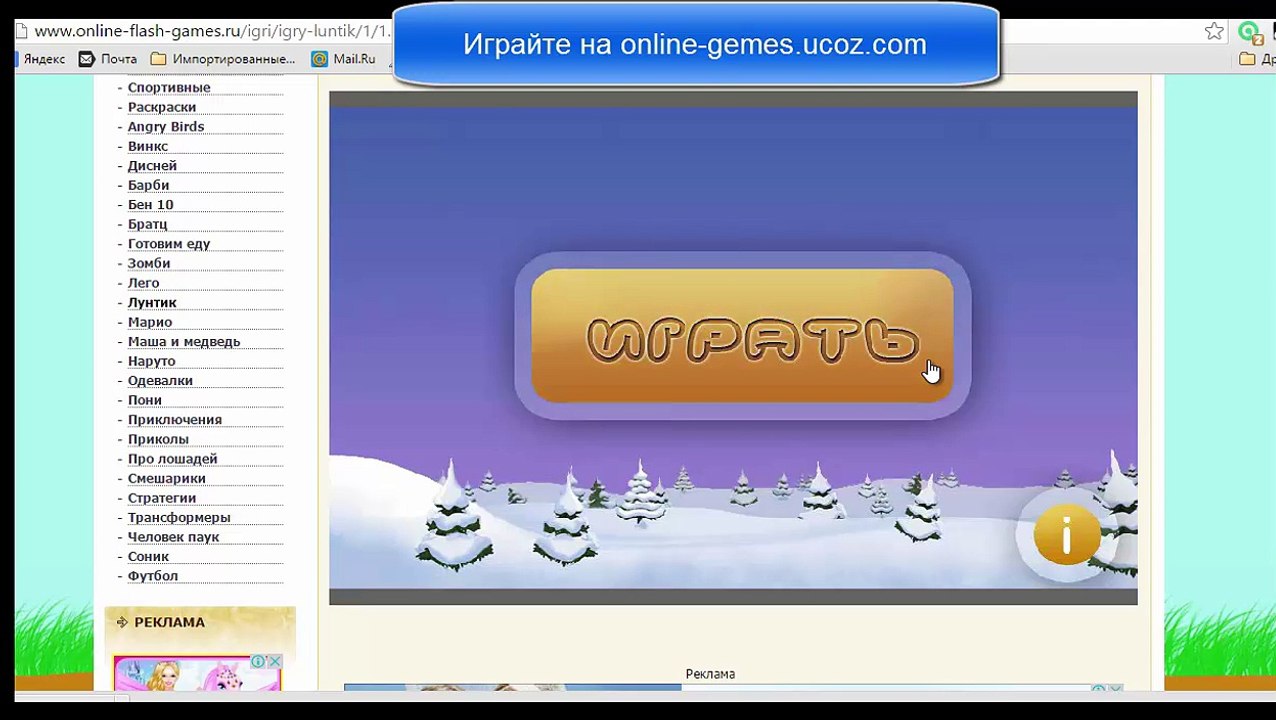1276x720 pixels.
Task: Click the AdChoices info icon on sidebar ad
Action: [x=258, y=661]
